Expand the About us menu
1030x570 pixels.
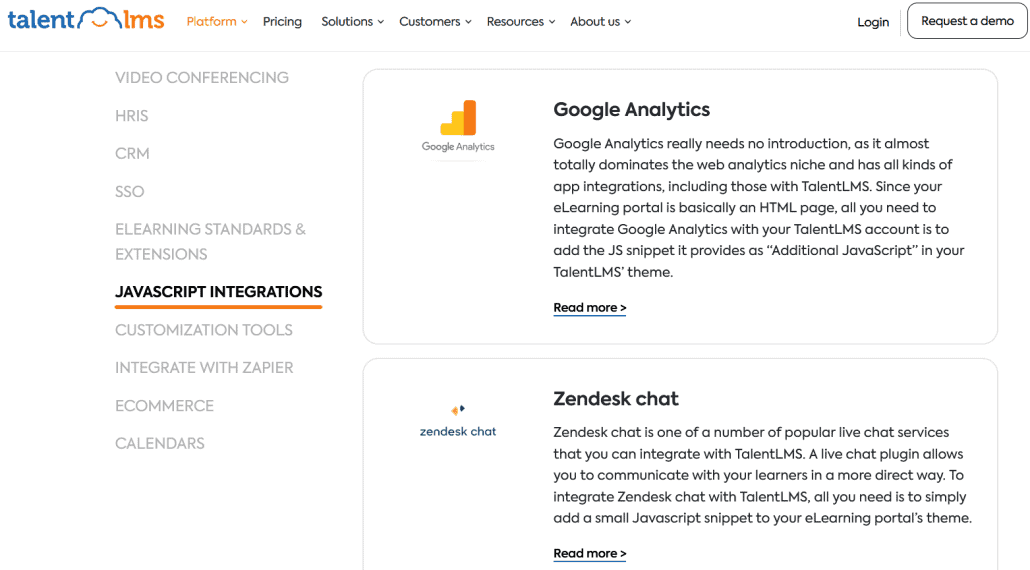(x=600, y=21)
